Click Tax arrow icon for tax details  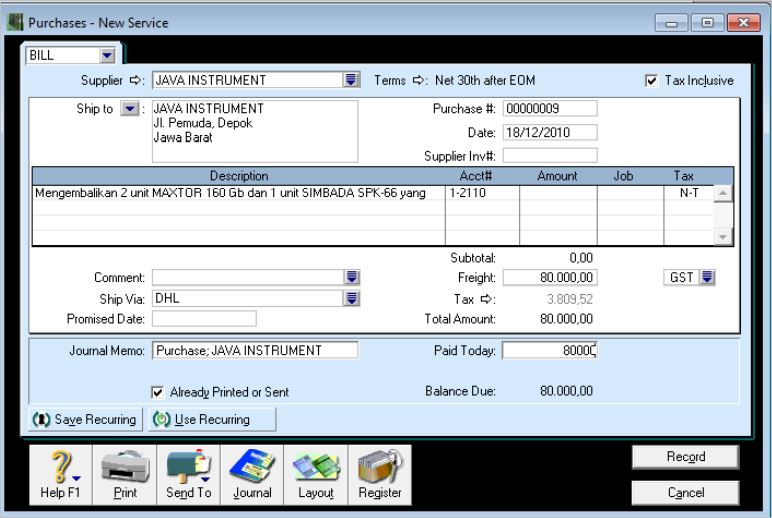[x=486, y=299]
